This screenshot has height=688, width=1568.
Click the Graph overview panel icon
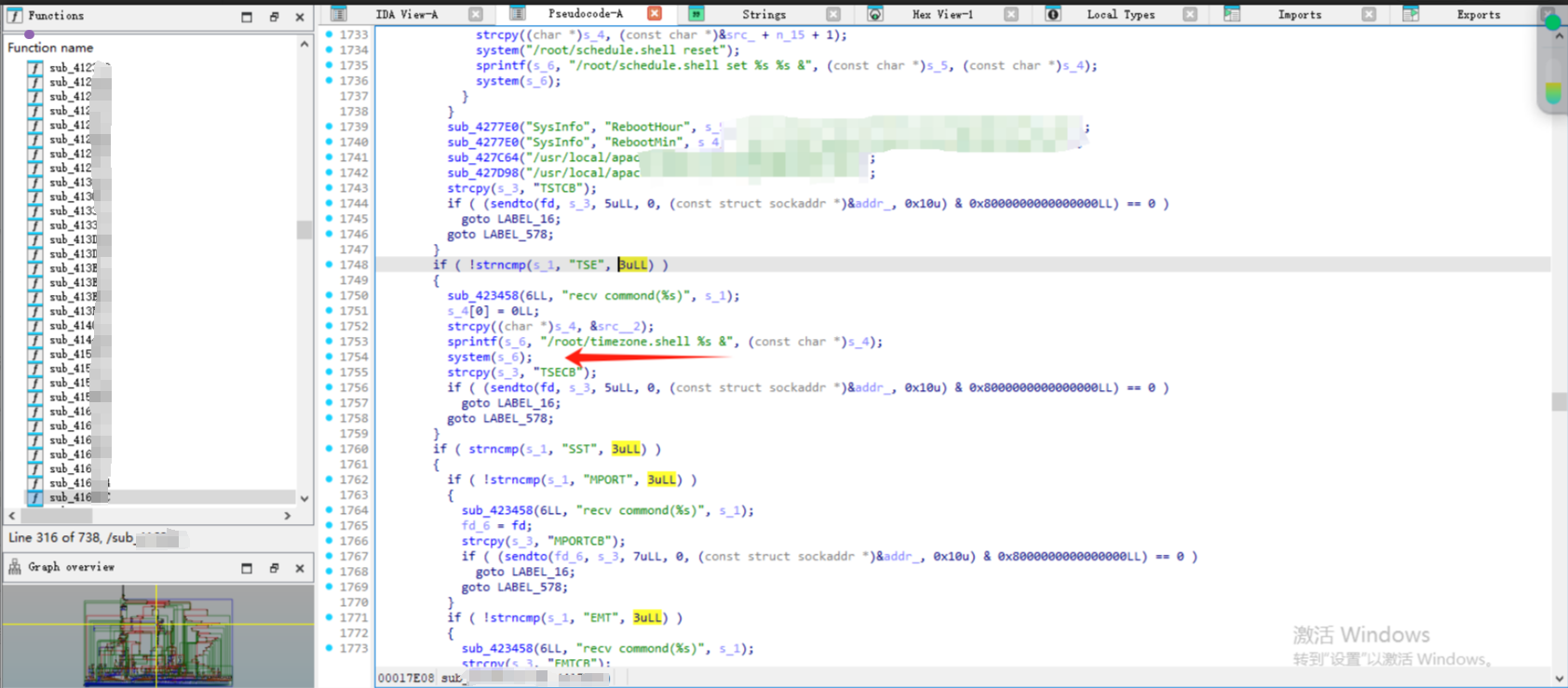click(15, 567)
